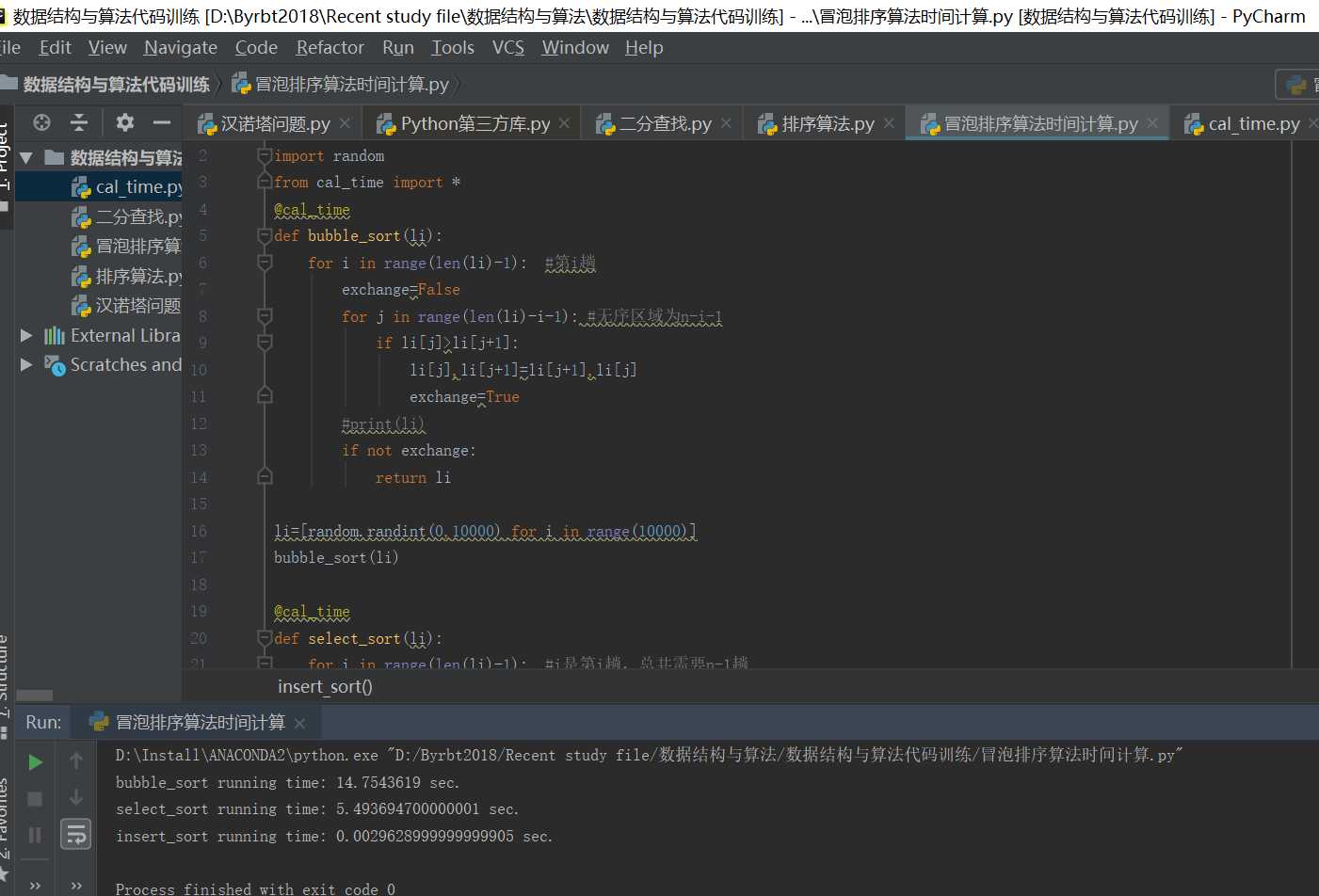Fold the import block at line 2
Screen dimensions: 1319x896
point(265,156)
